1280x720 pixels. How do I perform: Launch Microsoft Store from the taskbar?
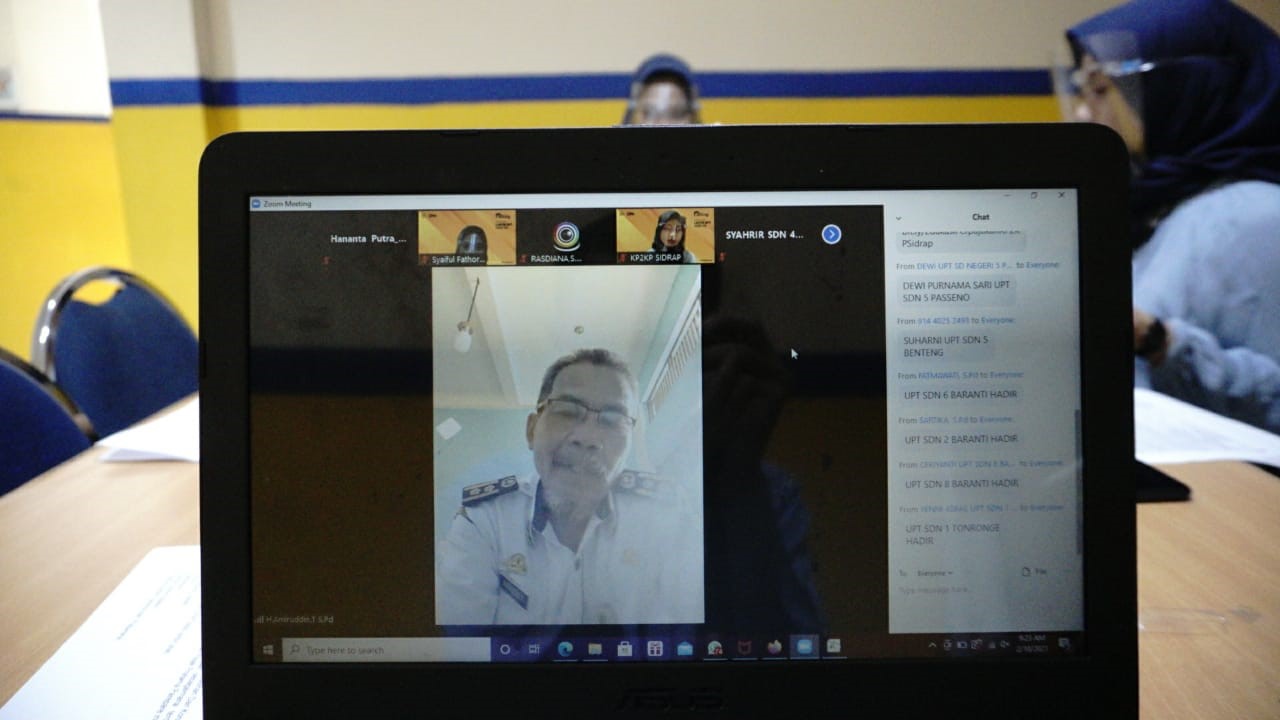[625, 649]
